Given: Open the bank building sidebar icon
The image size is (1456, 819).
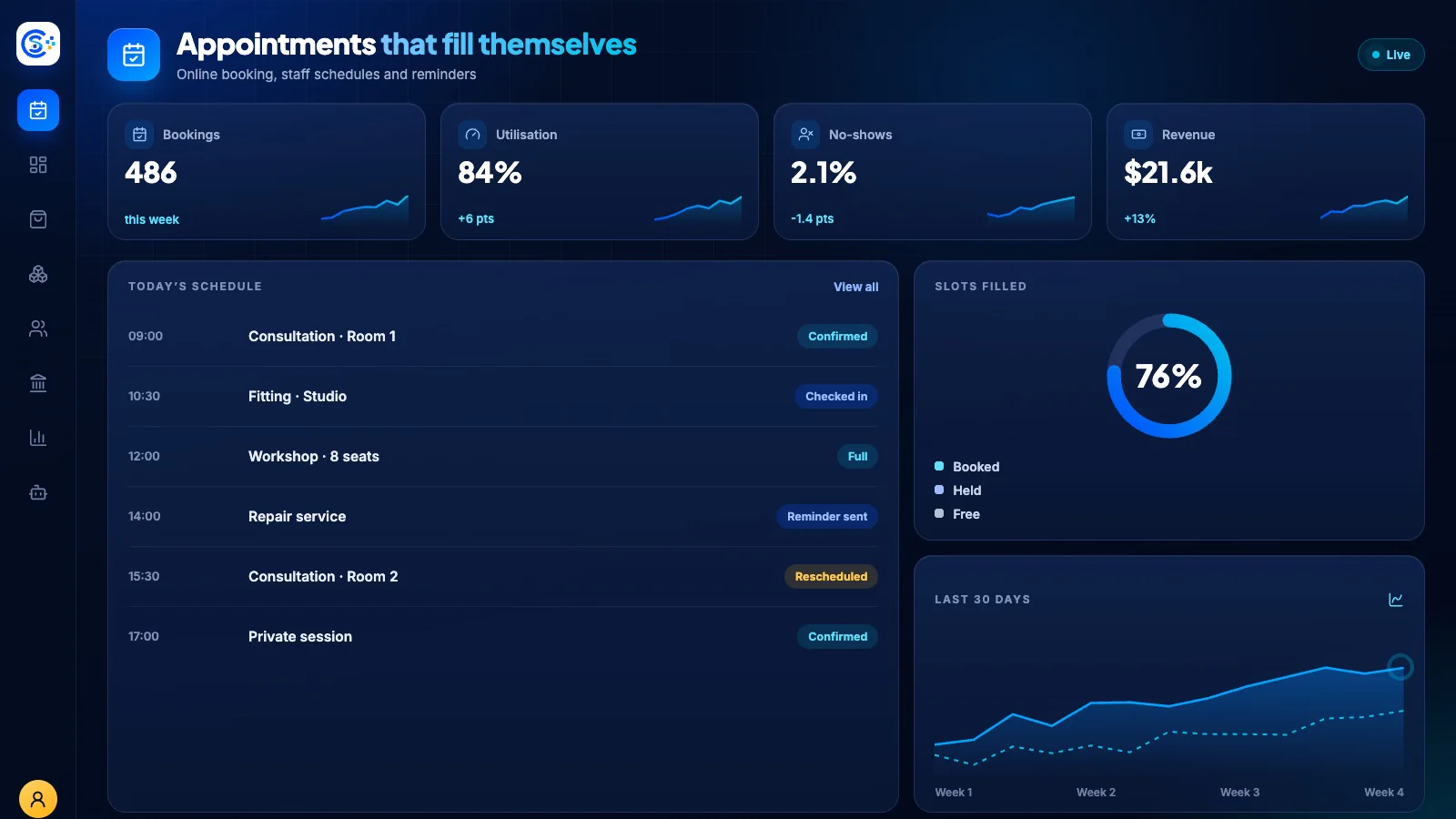Looking at the screenshot, I should click(x=38, y=383).
